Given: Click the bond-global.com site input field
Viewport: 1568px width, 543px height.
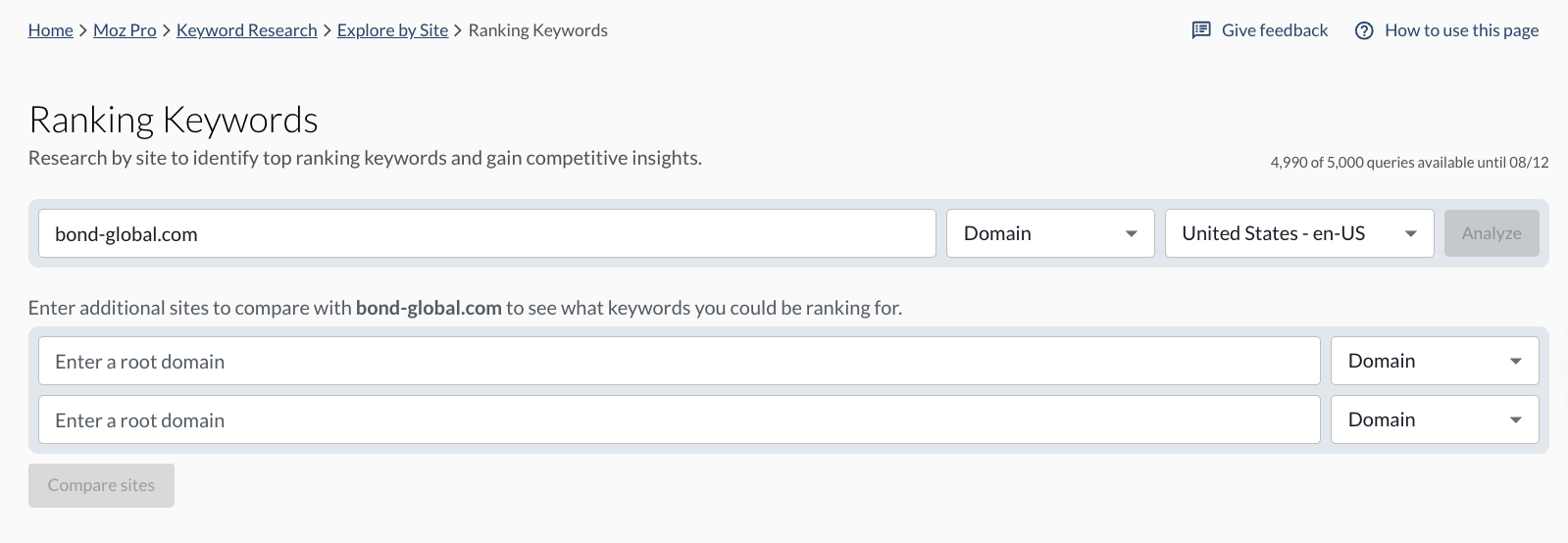Looking at the screenshot, I should pos(486,233).
